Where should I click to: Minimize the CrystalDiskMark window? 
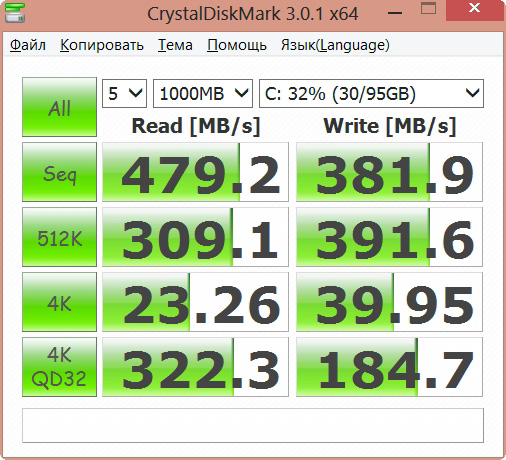pos(395,12)
